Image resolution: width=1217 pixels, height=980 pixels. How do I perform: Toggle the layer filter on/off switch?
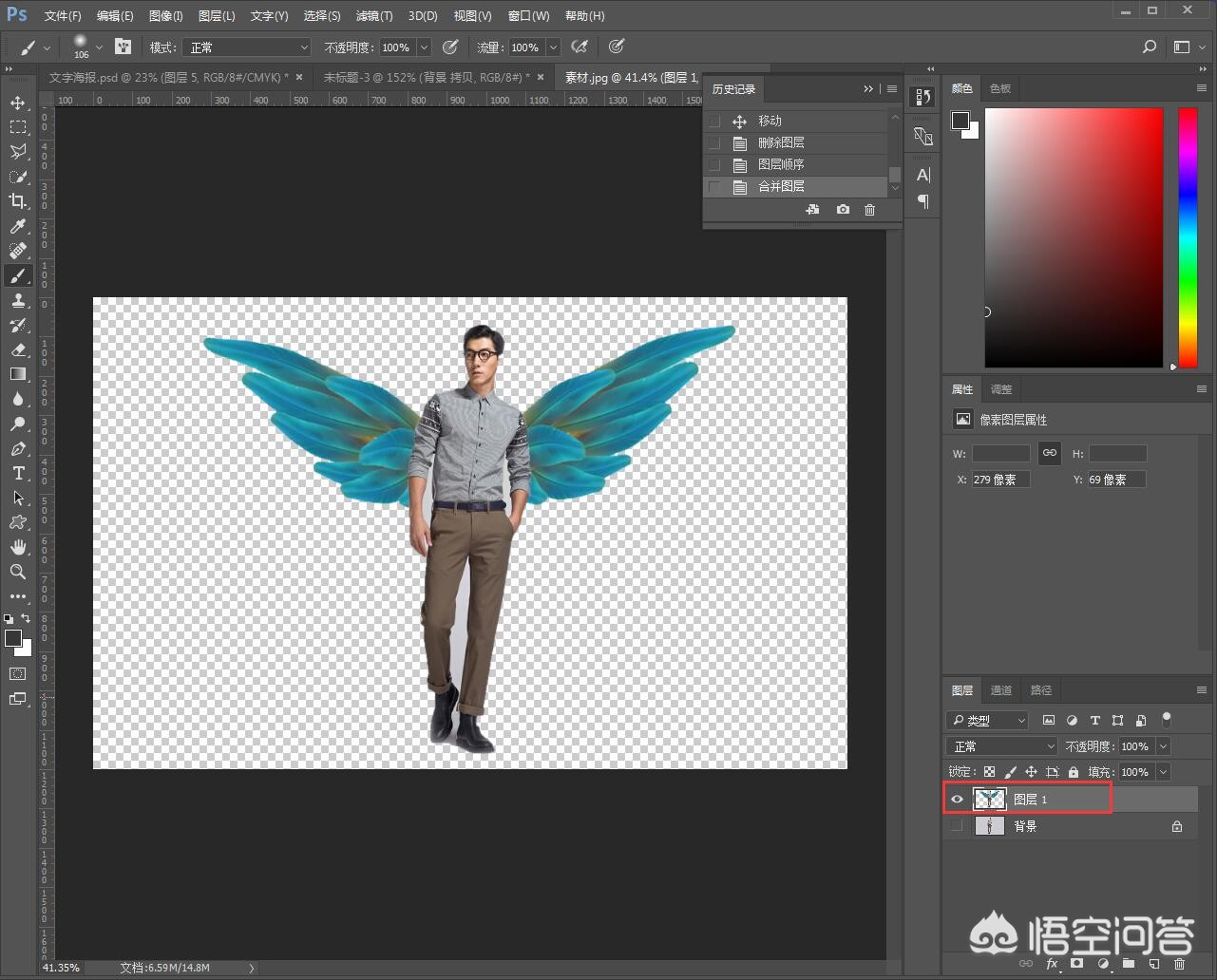(1167, 720)
